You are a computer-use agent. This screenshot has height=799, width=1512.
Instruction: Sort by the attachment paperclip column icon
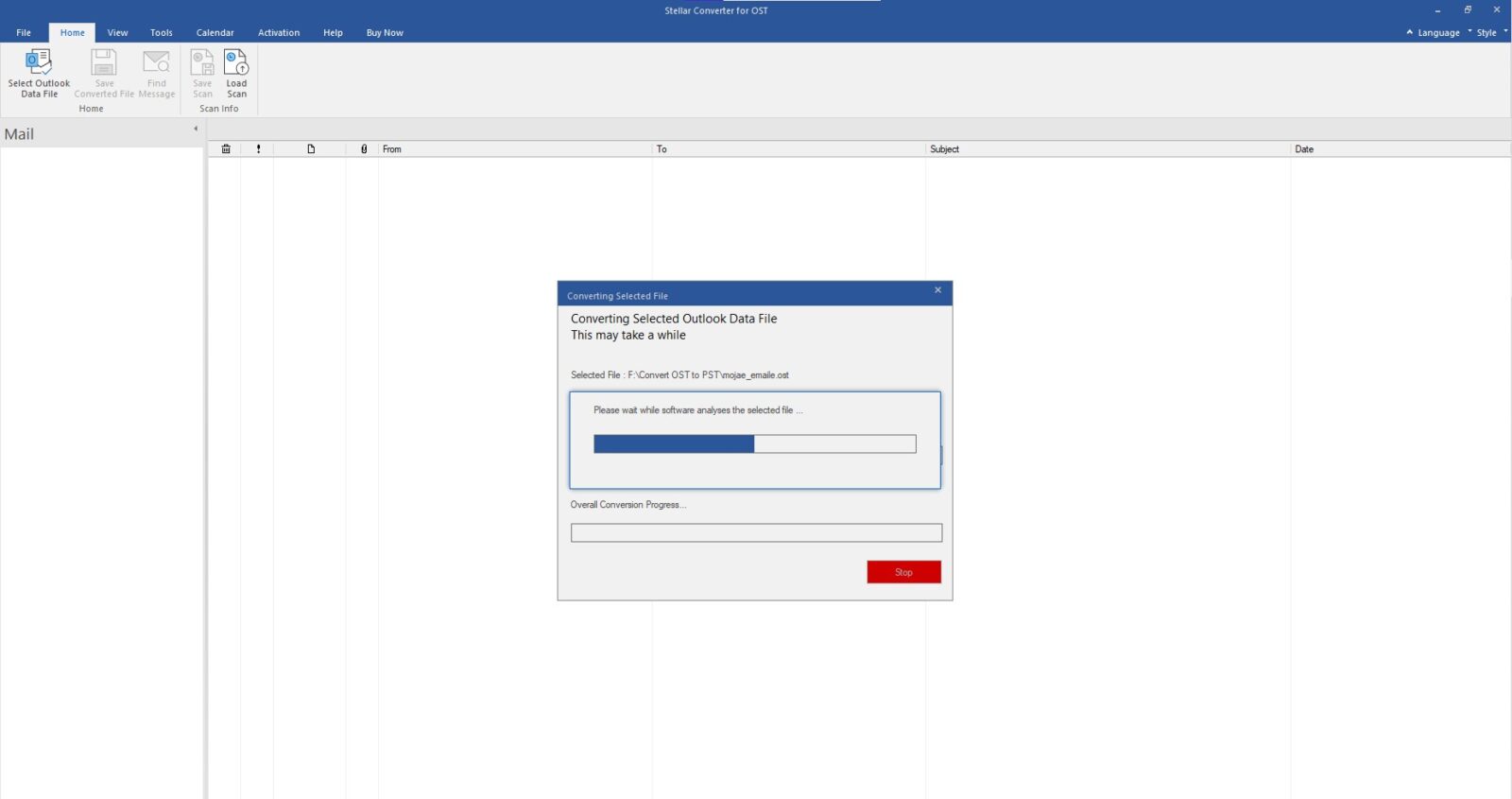coord(364,149)
